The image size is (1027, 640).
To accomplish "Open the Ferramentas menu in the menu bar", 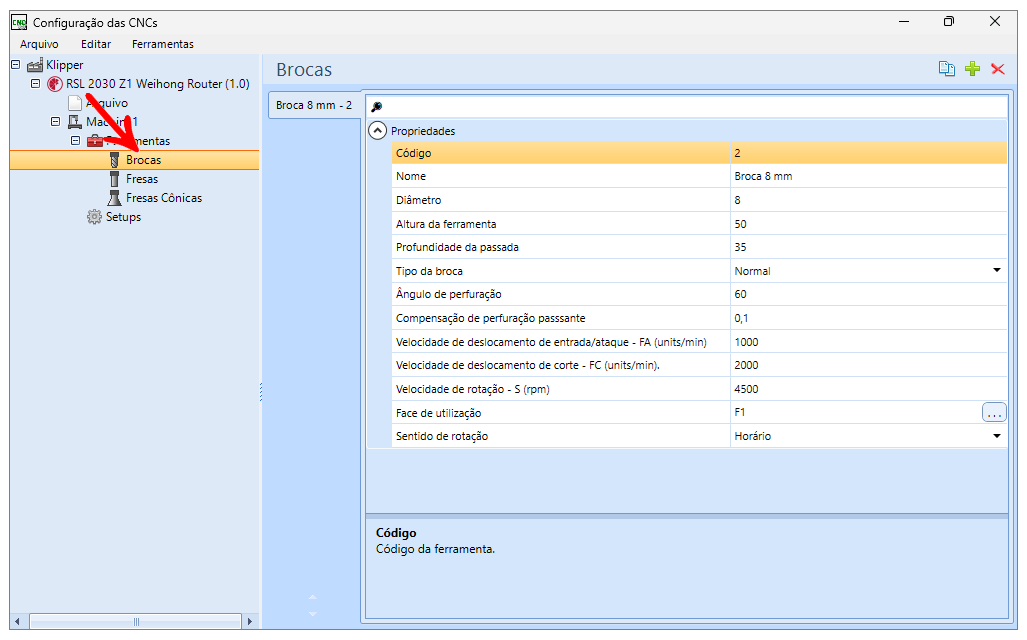I will [162, 44].
